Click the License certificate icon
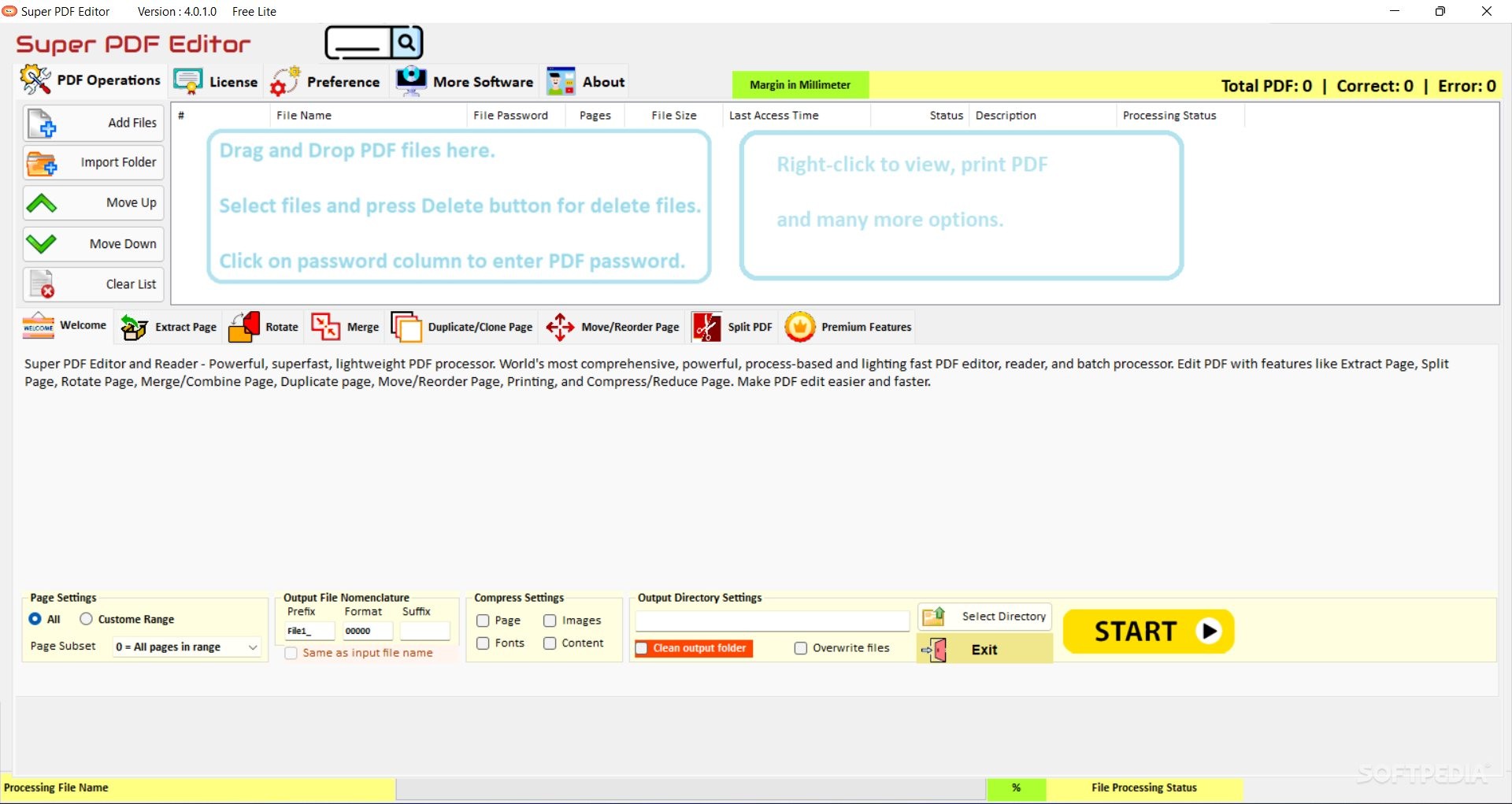This screenshot has height=804, width=1512. 188,81
